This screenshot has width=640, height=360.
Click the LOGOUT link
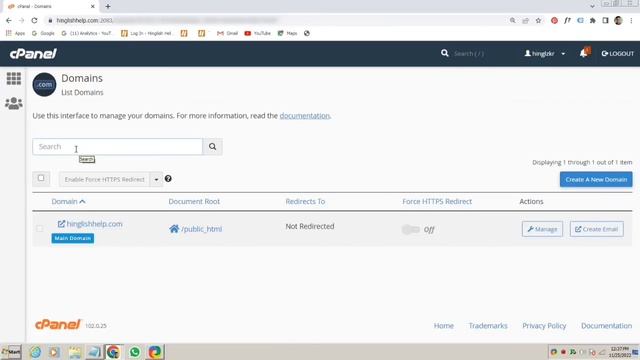coord(618,53)
